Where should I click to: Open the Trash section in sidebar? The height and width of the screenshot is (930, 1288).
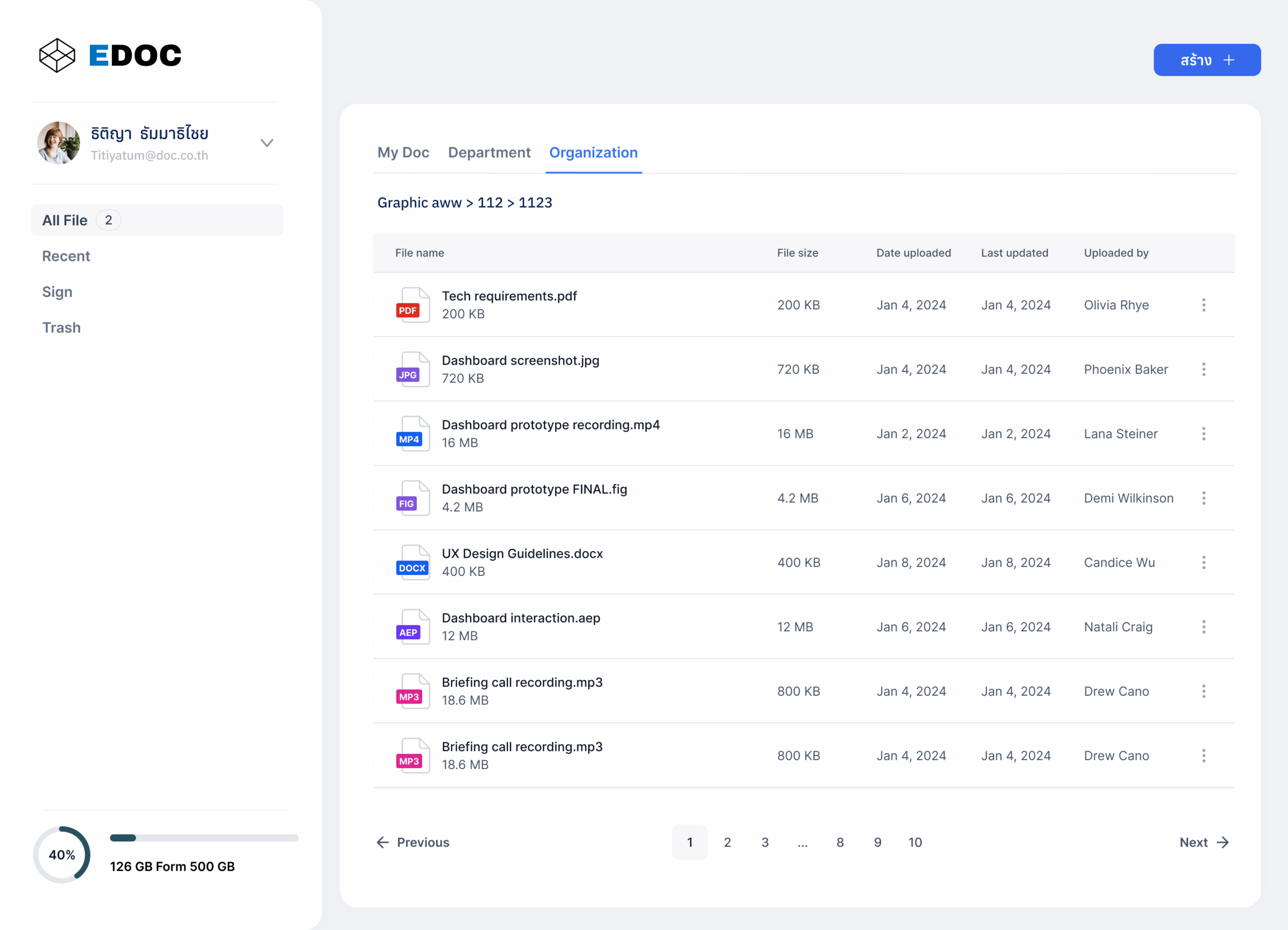[x=61, y=327]
